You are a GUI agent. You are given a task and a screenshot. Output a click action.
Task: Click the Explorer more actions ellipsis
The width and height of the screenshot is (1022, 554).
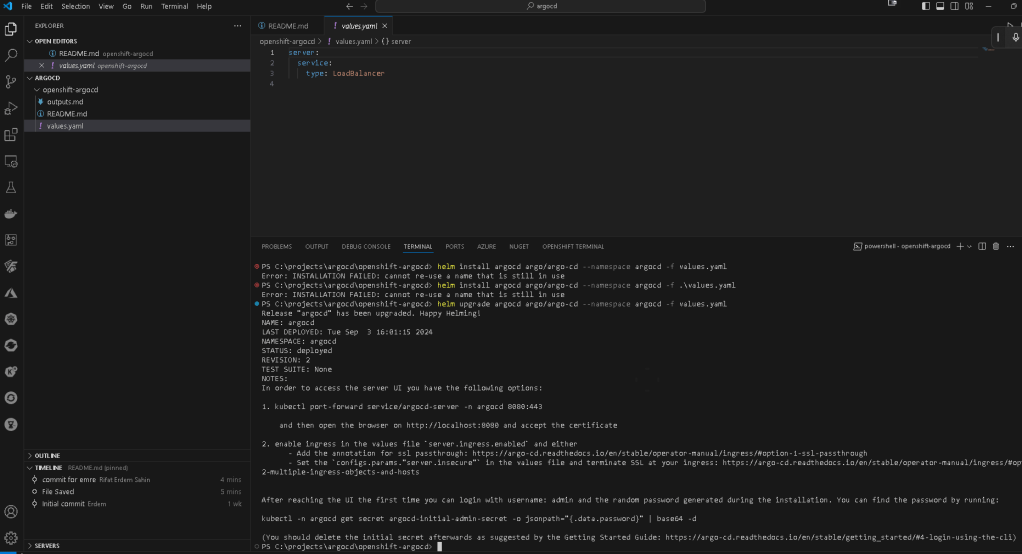(x=237, y=26)
